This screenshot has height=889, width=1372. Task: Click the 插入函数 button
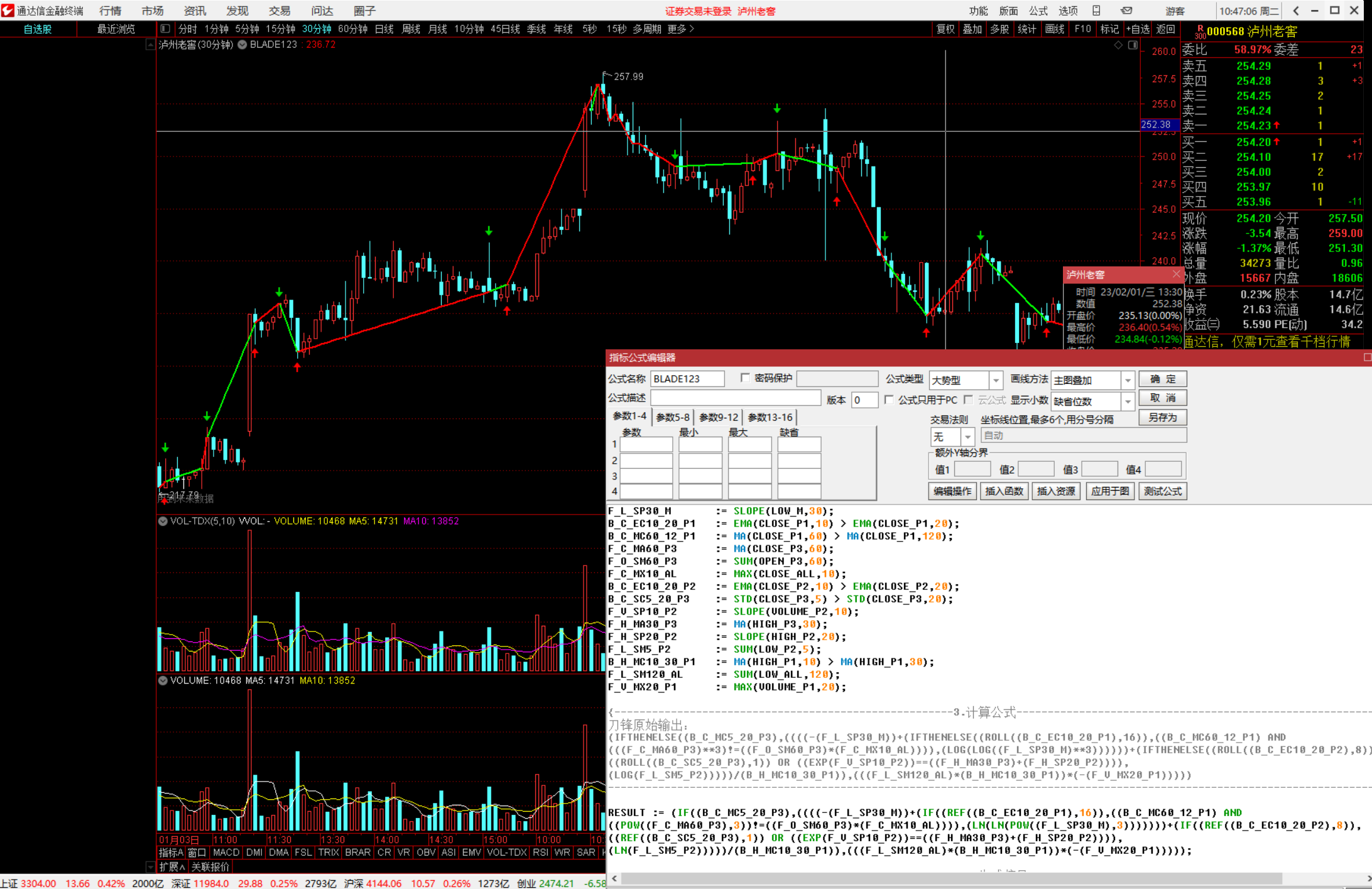tap(1004, 491)
